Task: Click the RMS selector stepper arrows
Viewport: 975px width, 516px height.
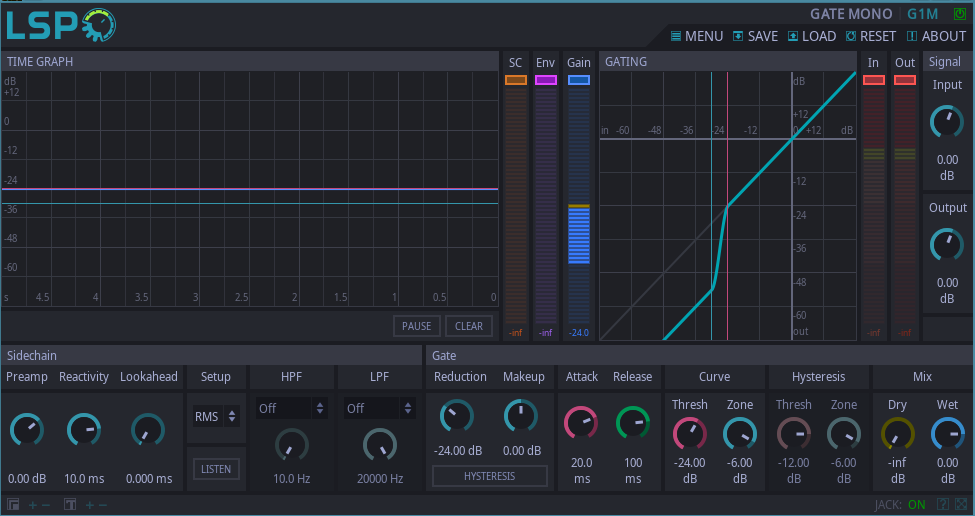Action: pos(232,416)
